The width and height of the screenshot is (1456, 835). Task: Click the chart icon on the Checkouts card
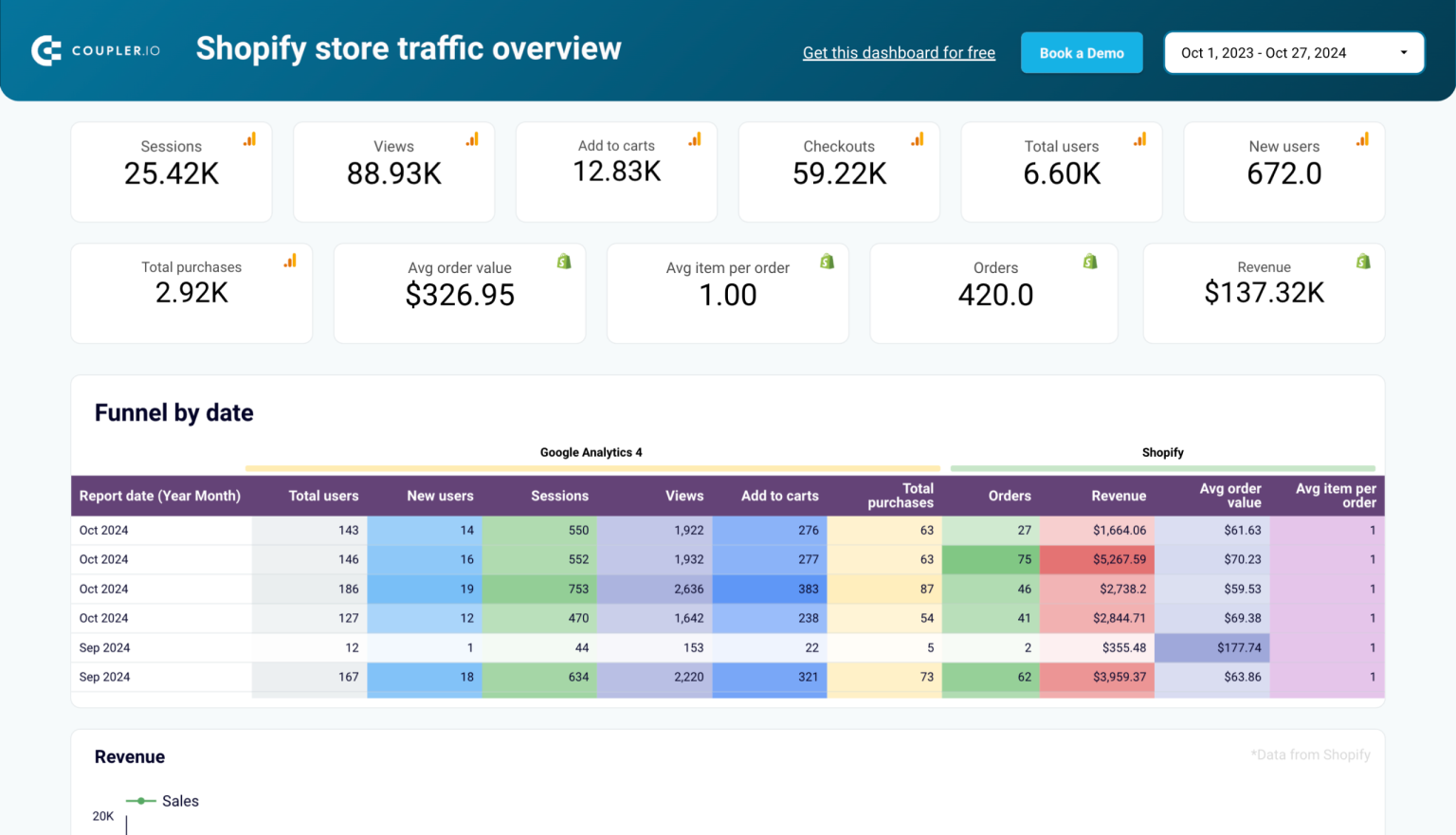point(917,138)
